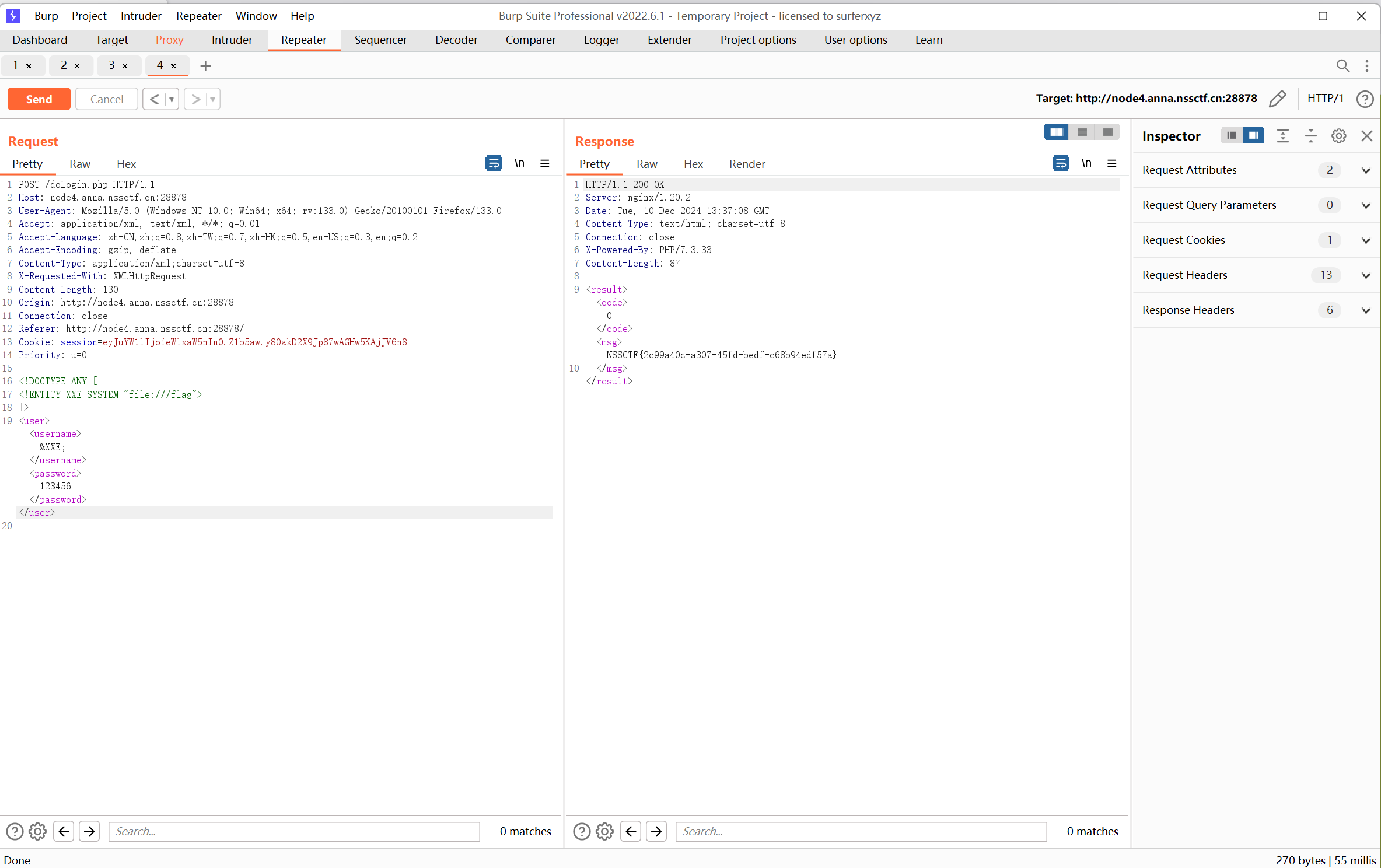
Task: Go to next match in Request search
Action: (89, 831)
